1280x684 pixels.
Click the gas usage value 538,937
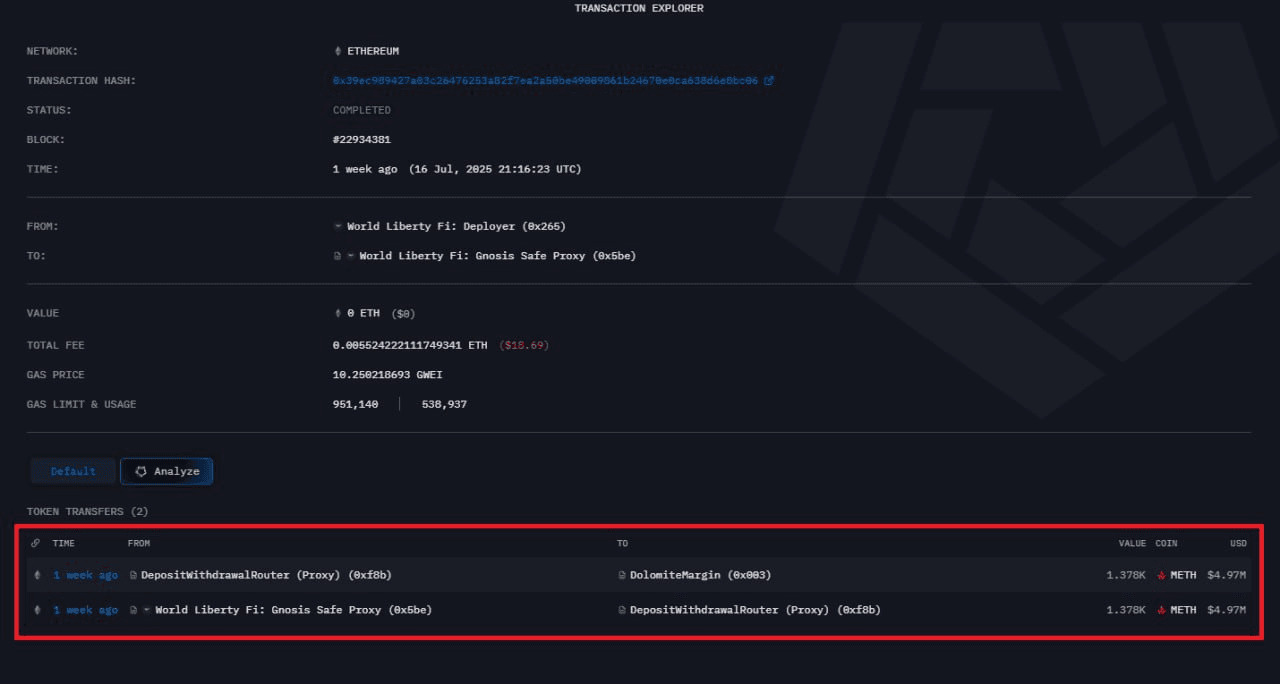click(444, 405)
